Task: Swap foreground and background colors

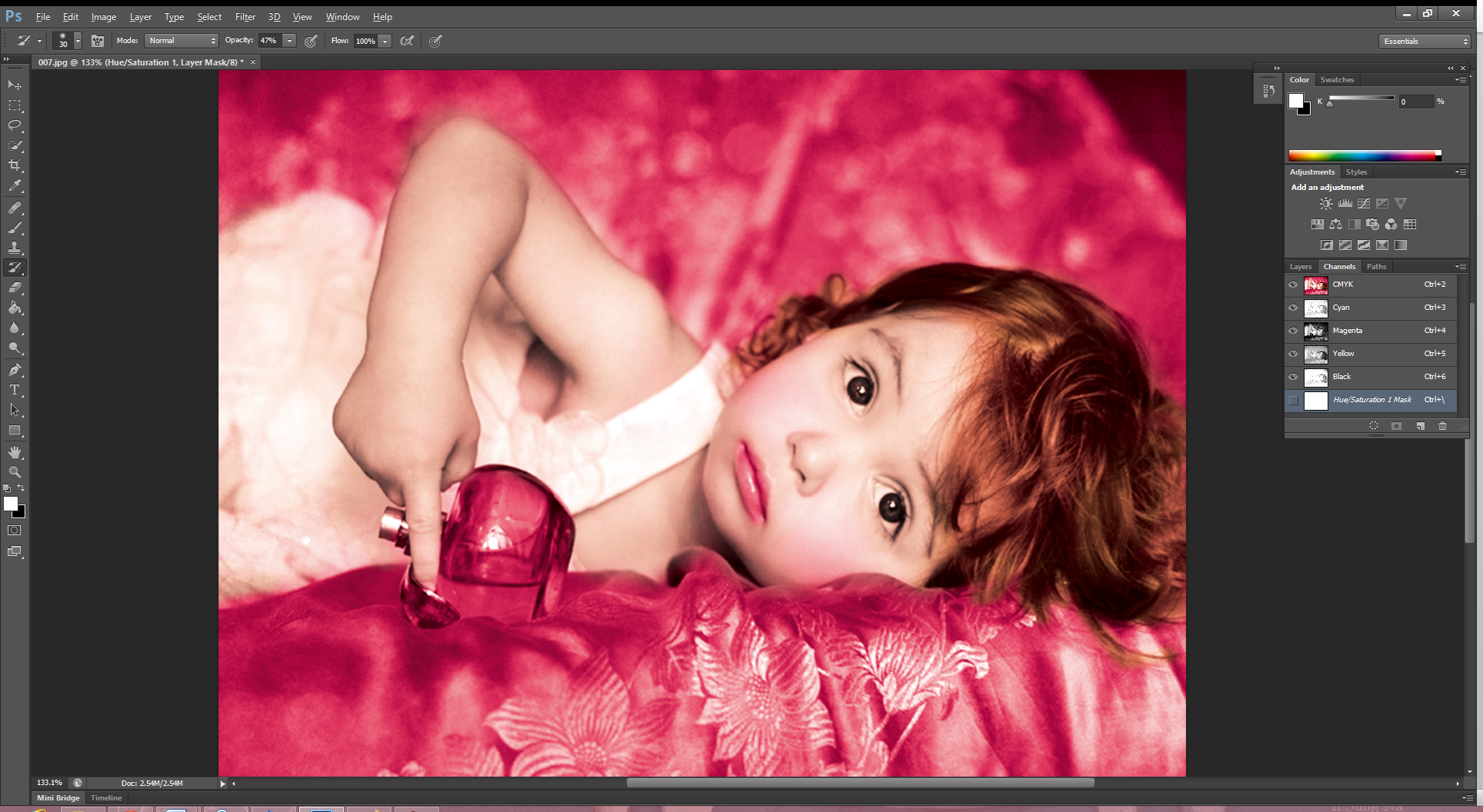Action: click(21, 488)
